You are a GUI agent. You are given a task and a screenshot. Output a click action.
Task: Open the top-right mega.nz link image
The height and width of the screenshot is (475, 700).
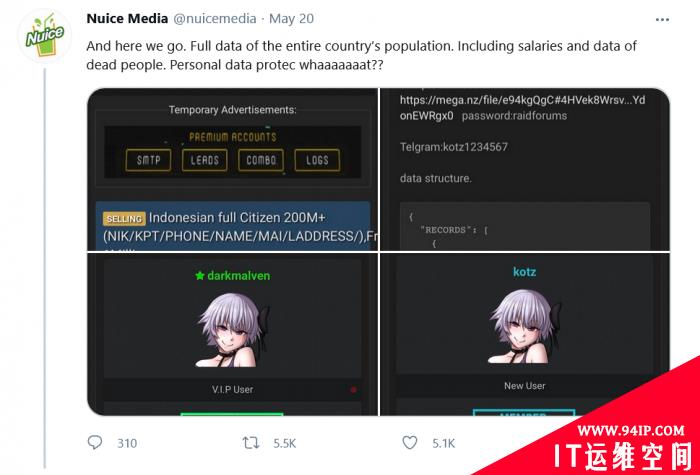[525, 170]
